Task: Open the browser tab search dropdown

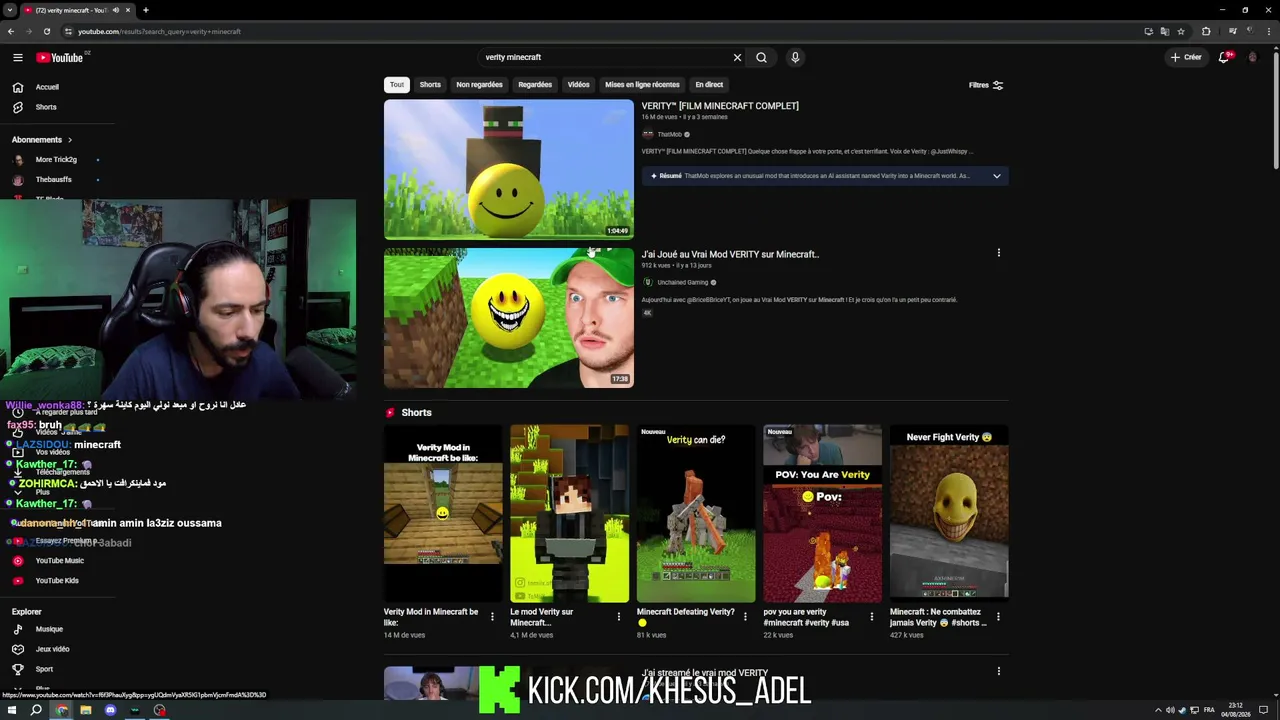Action: [10, 10]
